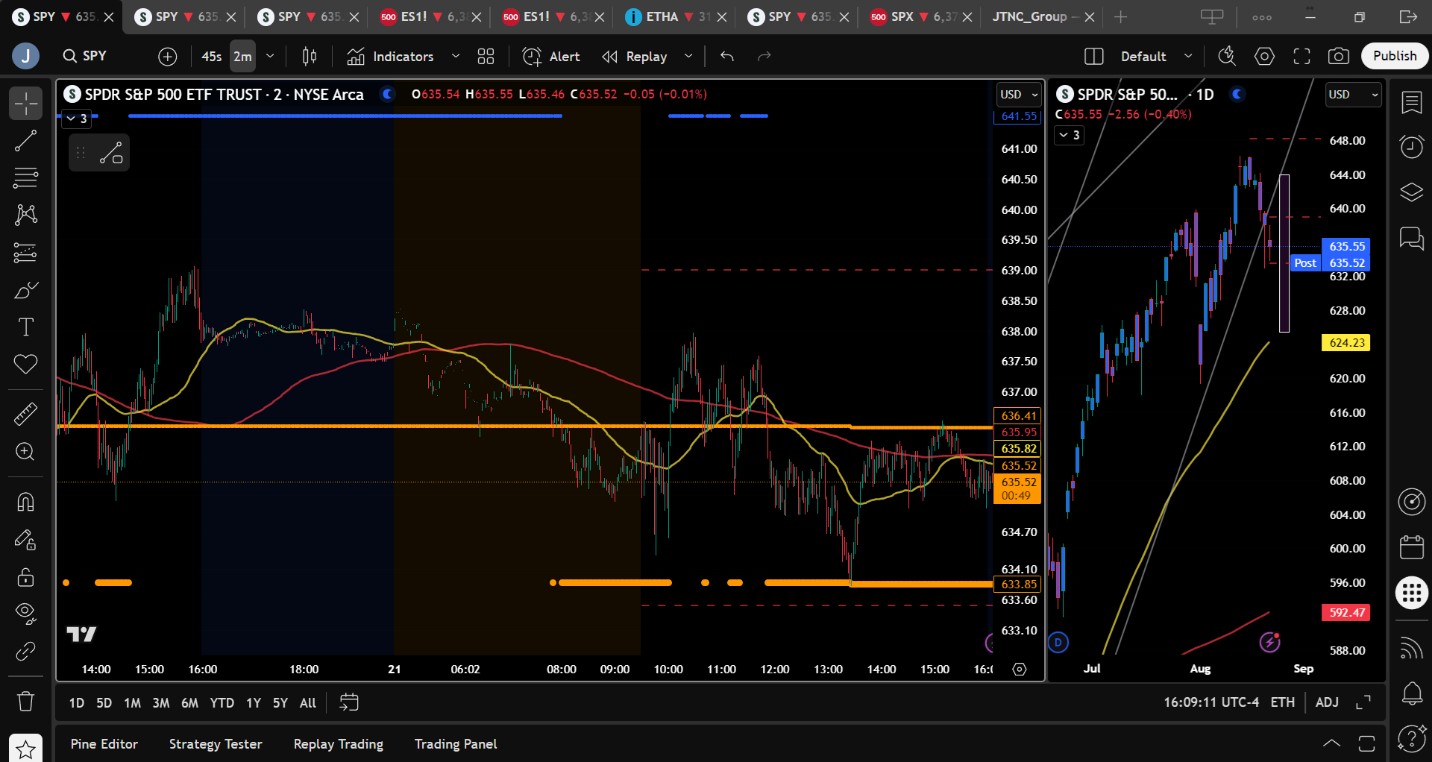Viewport: 1432px width, 762px height.
Task: Open the Fibonacci retracement tools
Action: [x=26, y=178]
